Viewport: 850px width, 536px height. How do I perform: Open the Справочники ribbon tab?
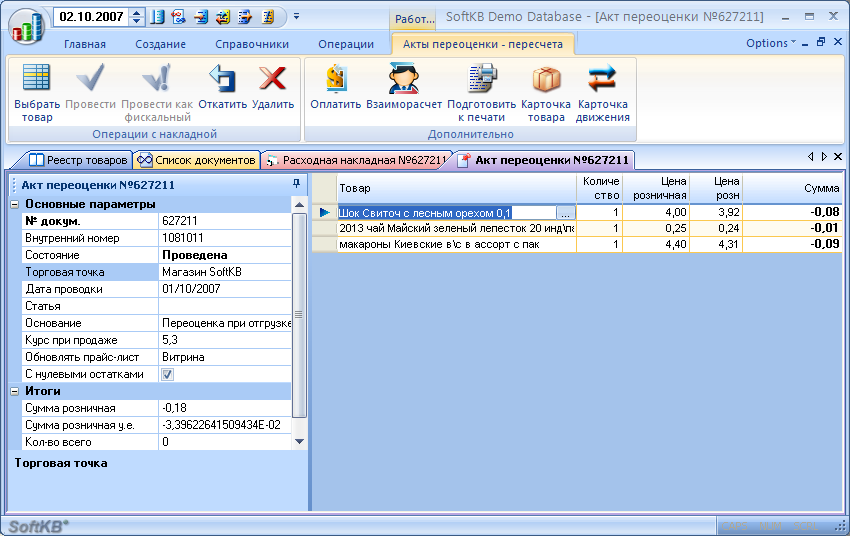pyautogui.click(x=252, y=44)
